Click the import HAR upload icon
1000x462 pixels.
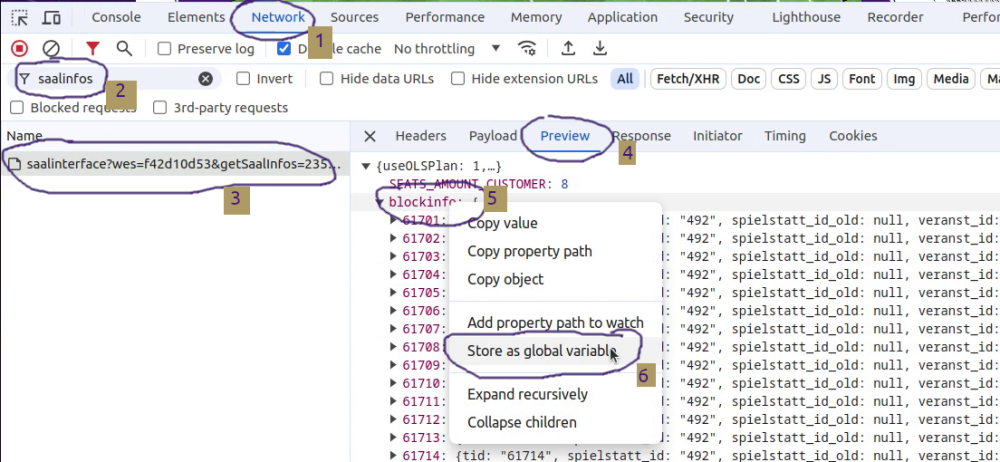(568, 48)
